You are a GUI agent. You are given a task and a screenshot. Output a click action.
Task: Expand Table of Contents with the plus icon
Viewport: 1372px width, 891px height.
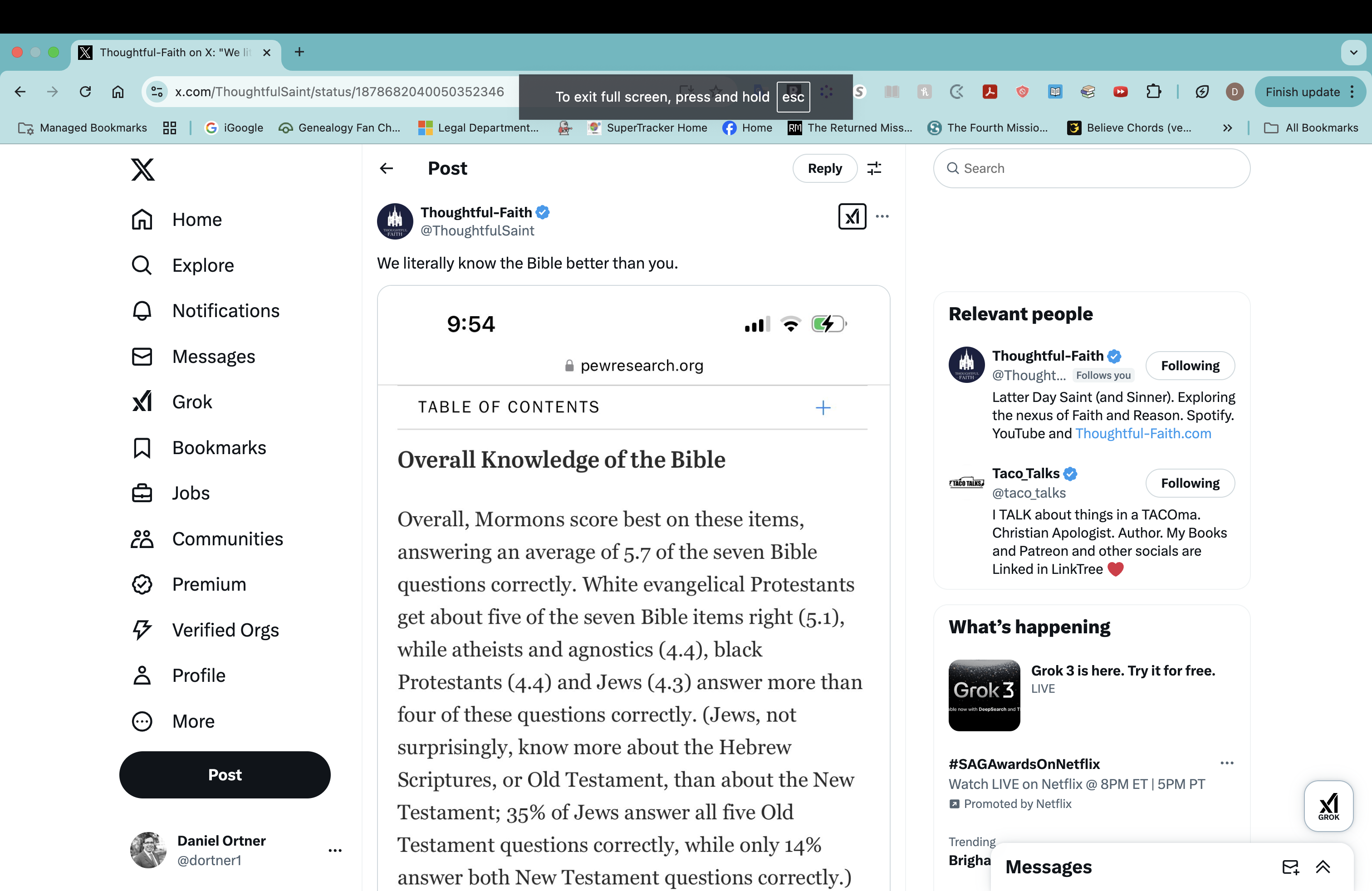823,407
